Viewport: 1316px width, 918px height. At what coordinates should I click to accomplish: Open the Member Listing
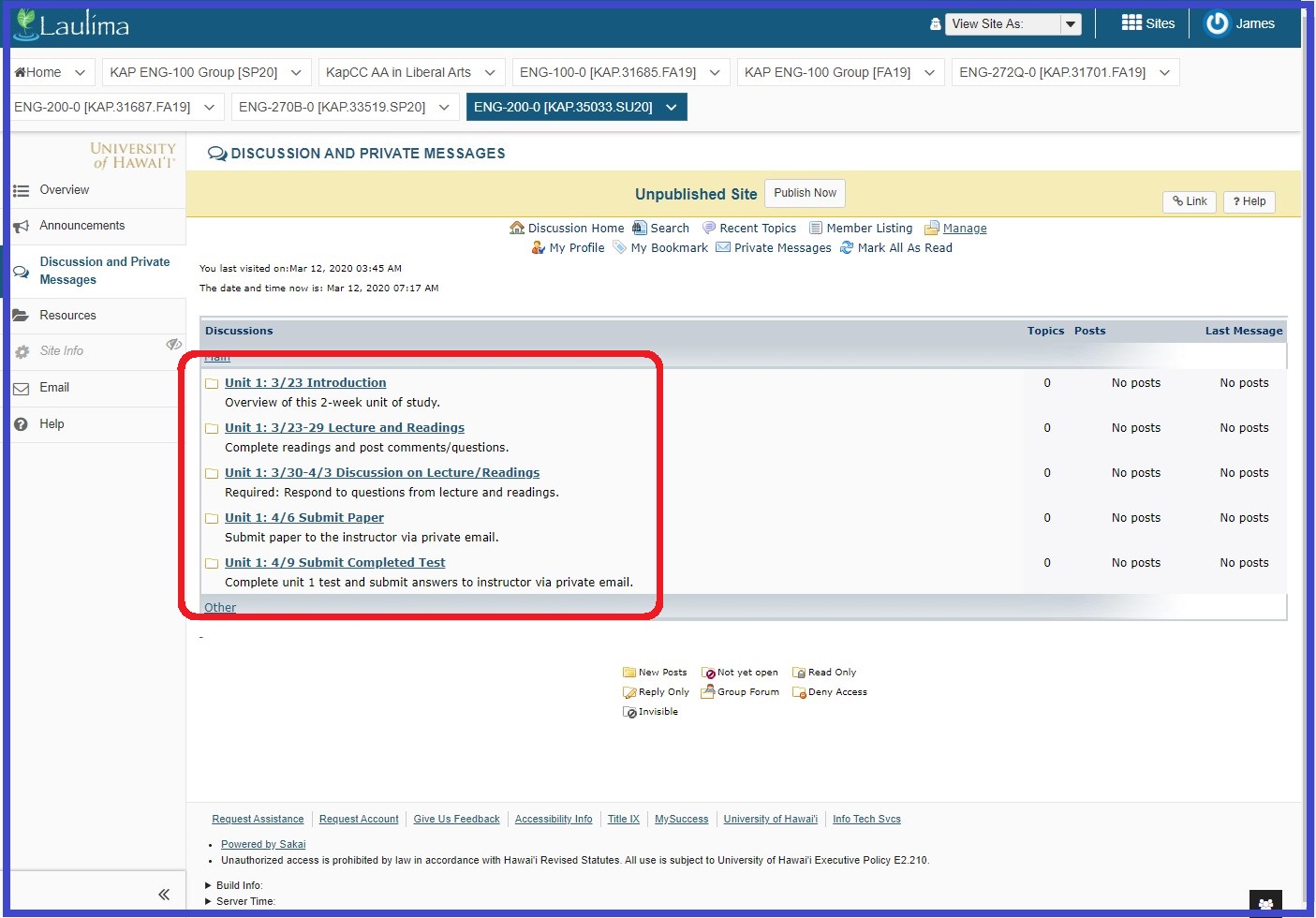coord(868,228)
